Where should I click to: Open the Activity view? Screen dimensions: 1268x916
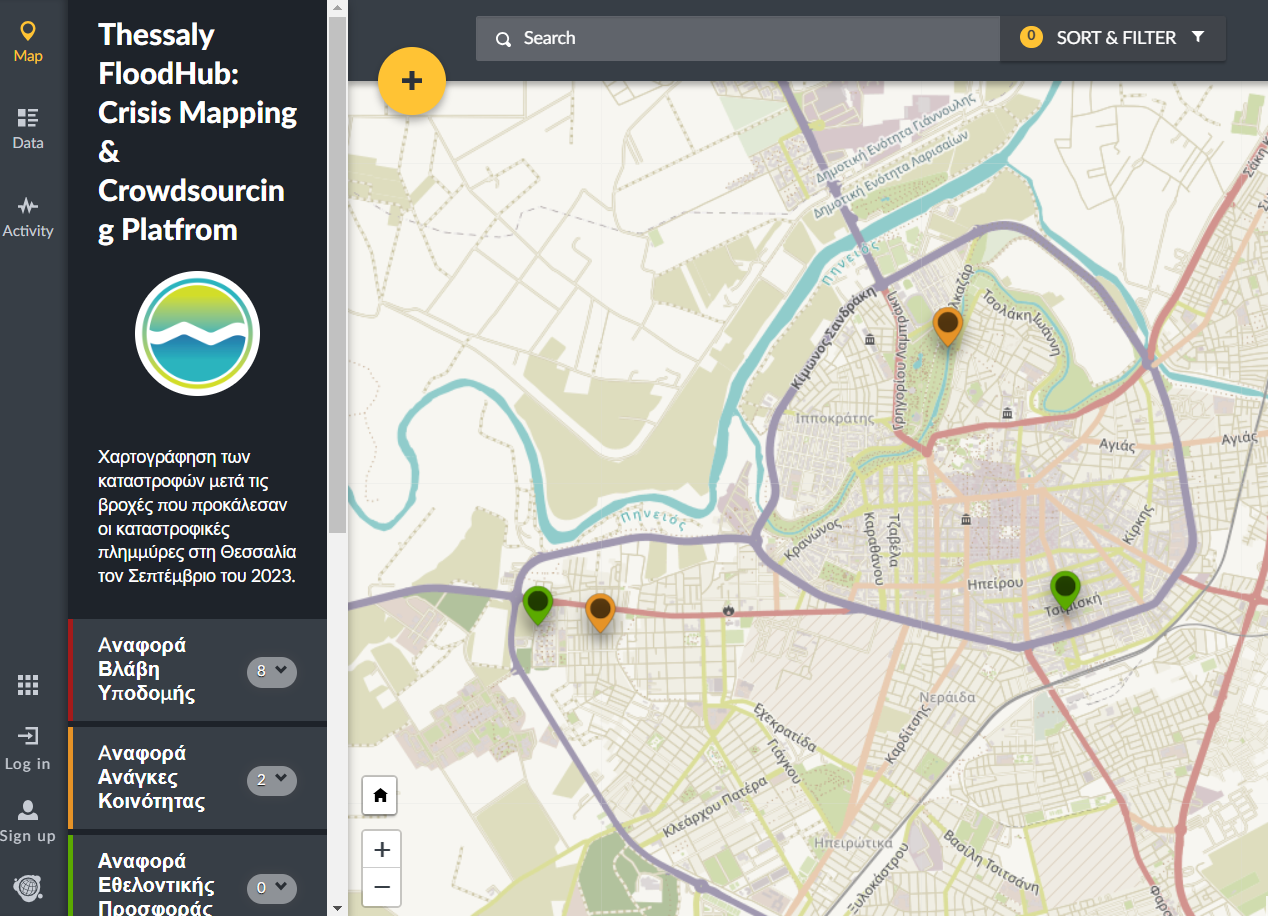tap(28, 216)
